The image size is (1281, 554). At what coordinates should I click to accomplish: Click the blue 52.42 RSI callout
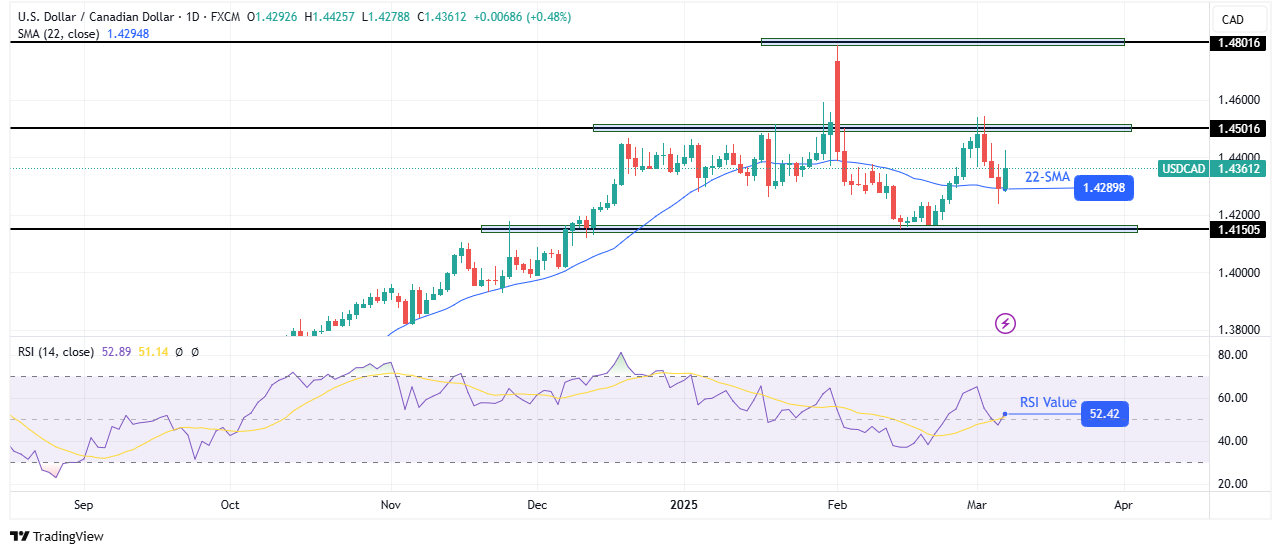click(x=1104, y=414)
